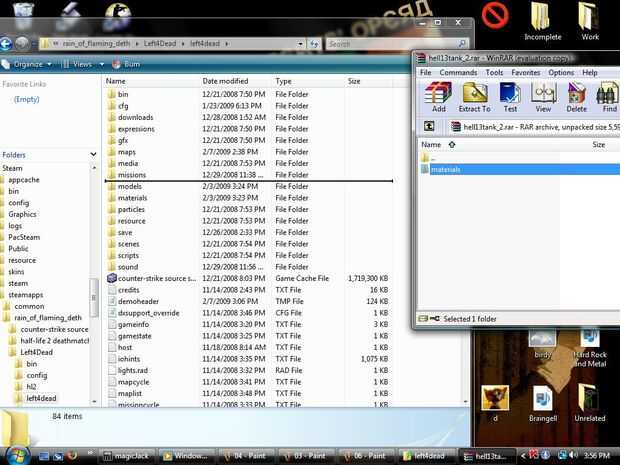Go up one level in WinRAR archive
Image resolution: width=620 pixels, height=465 pixels.
click(429, 126)
